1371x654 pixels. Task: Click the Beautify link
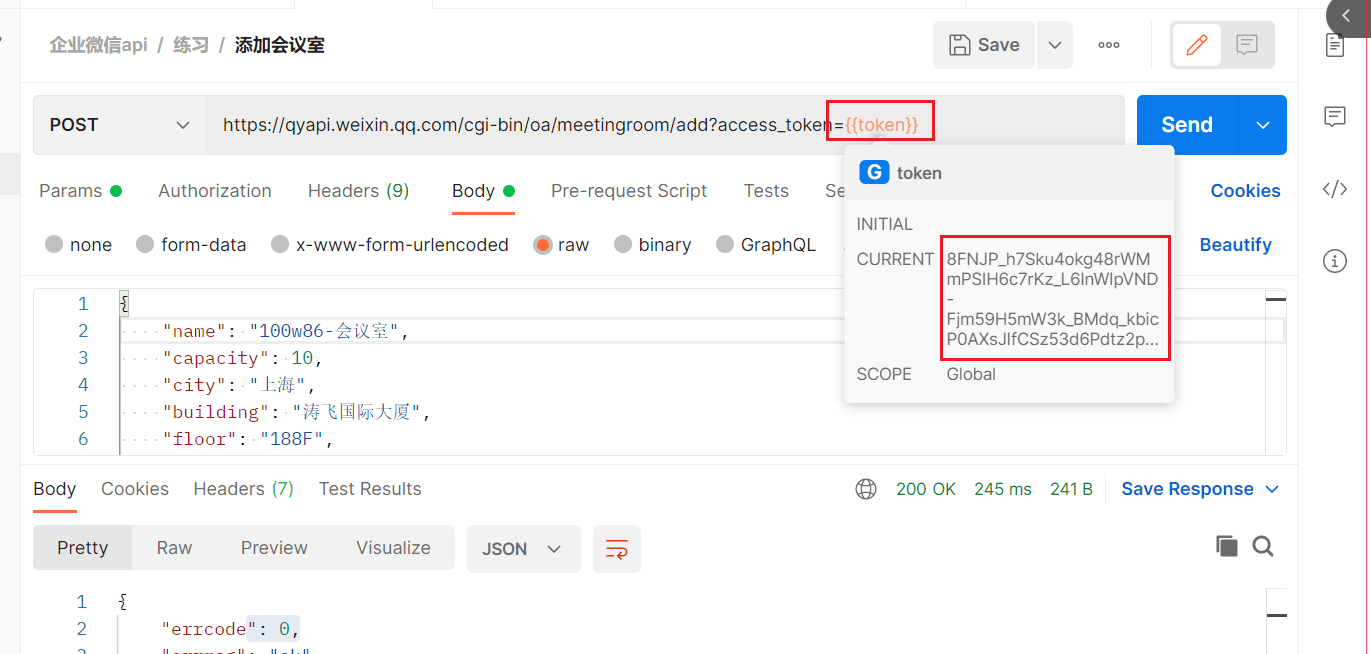pos(1236,245)
